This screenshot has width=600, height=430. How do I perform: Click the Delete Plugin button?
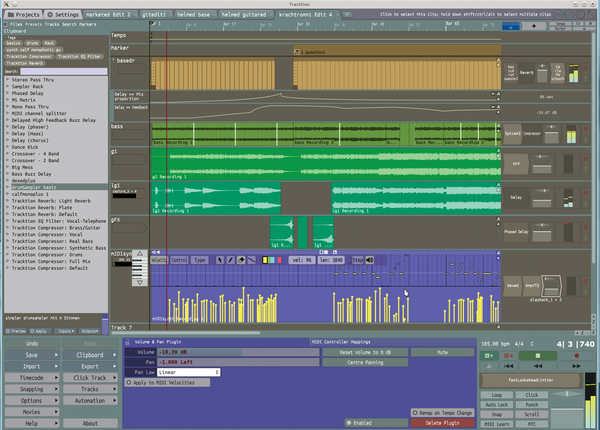click(x=442, y=423)
